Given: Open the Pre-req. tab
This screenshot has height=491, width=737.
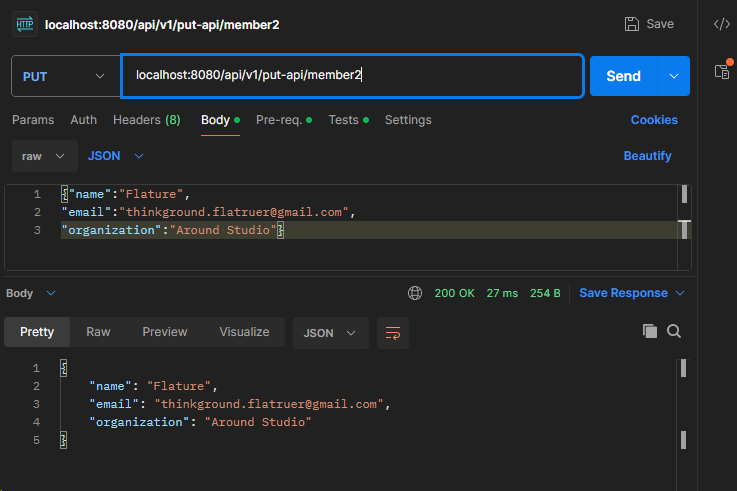Looking at the screenshot, I should pyautogui.click(x=284, y=120).
